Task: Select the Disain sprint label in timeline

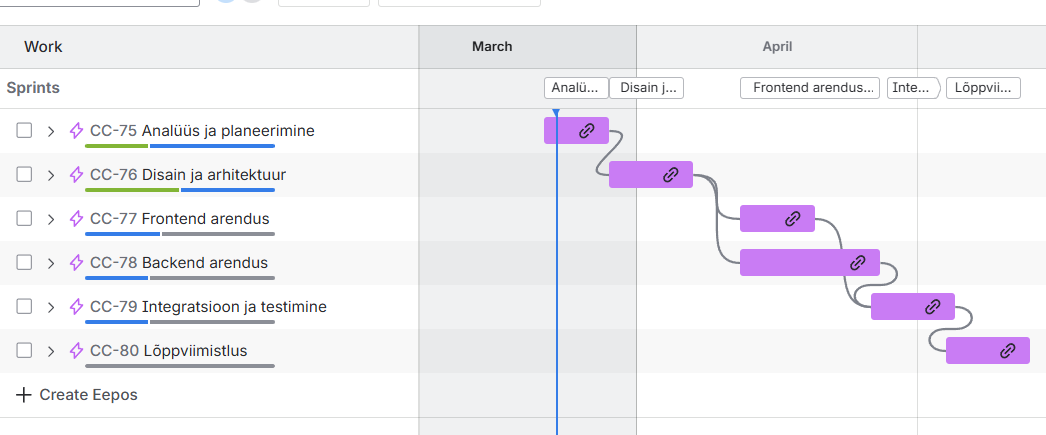Action: pyautogui.click(x=646, y=88)
